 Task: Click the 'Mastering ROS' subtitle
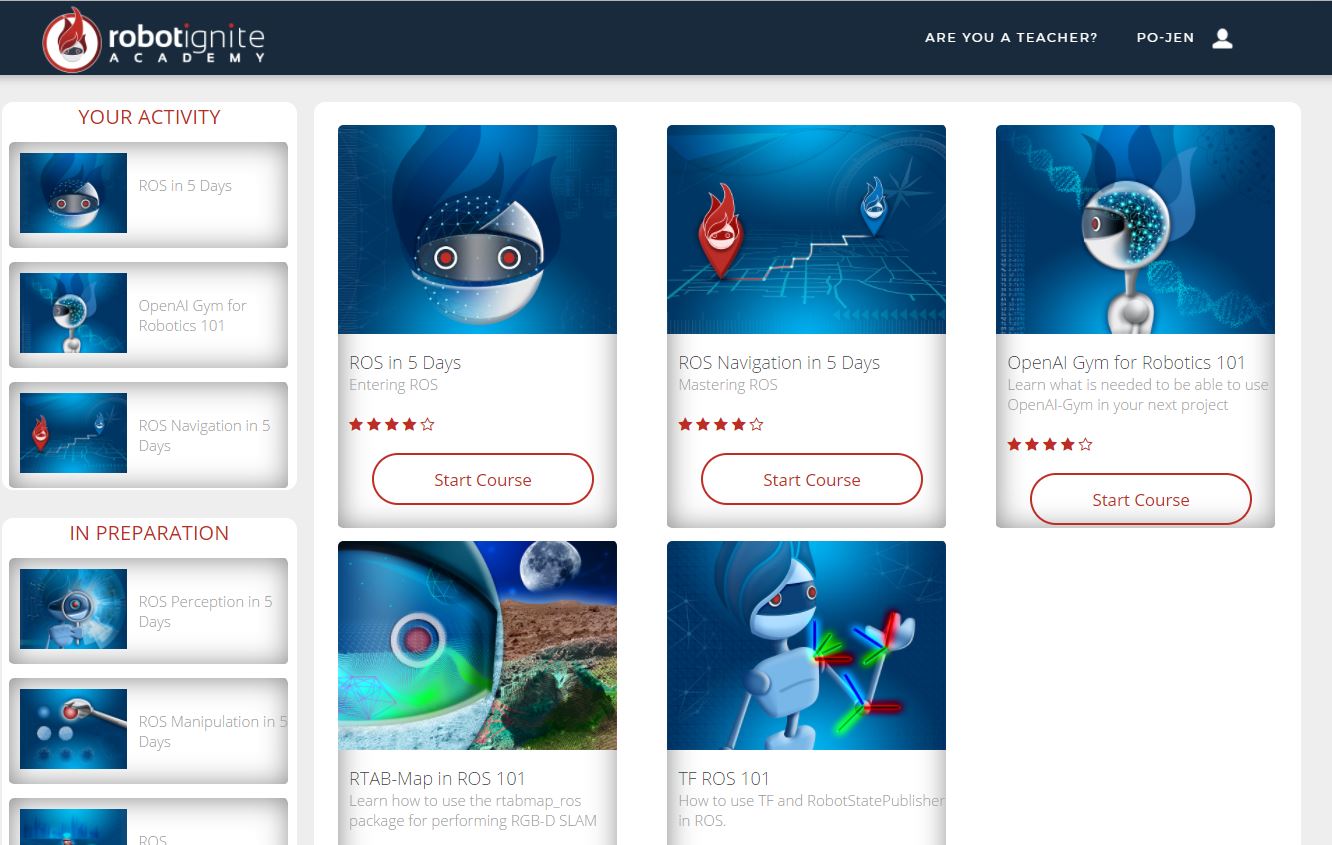point(728,385)
